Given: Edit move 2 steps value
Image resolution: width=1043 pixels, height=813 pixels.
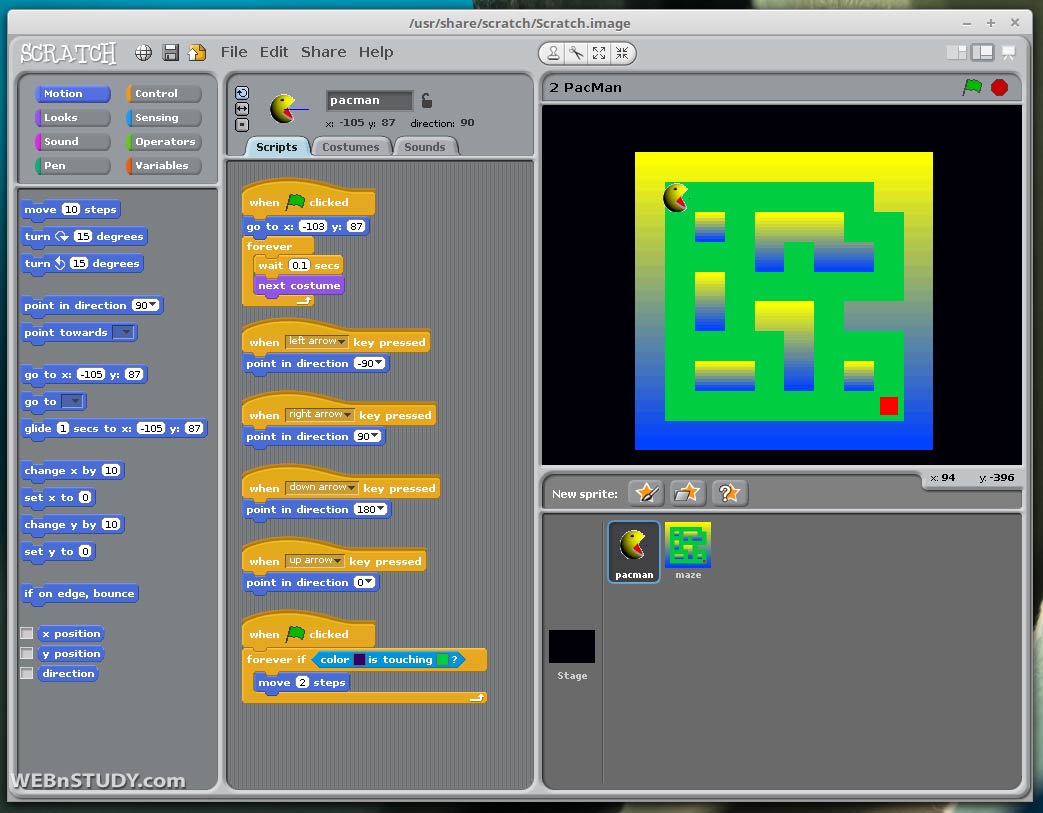Looking at the screenshot, I should pyautogui.click(x=303, y=682).
